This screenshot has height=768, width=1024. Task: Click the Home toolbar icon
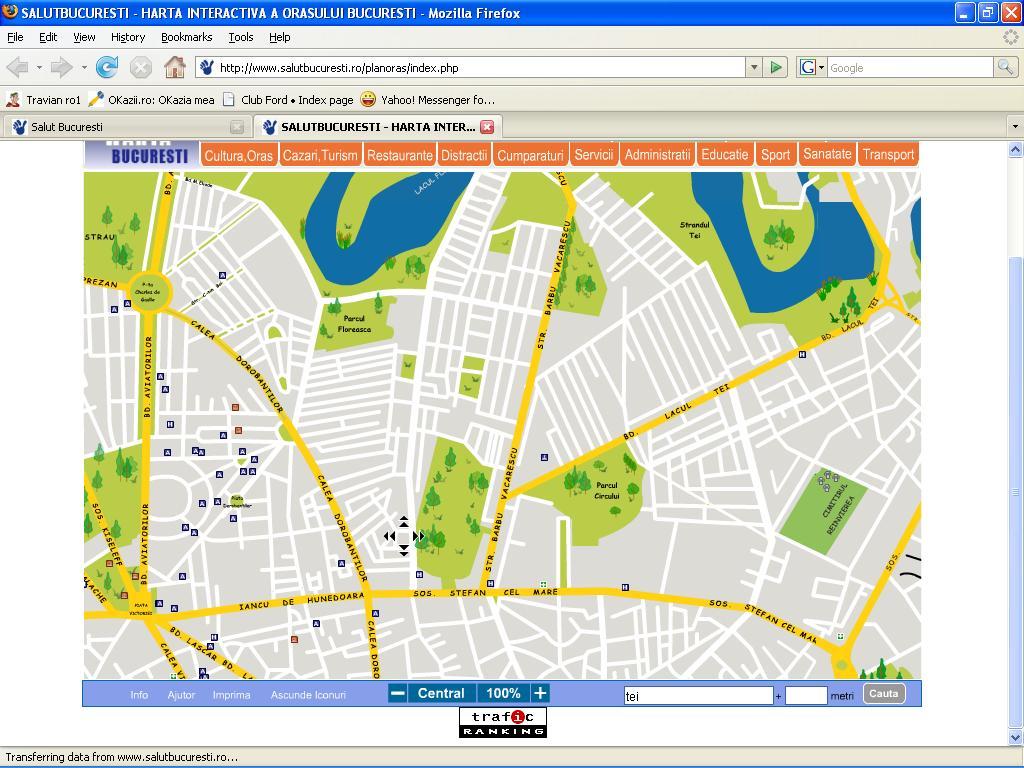[175, 67]
